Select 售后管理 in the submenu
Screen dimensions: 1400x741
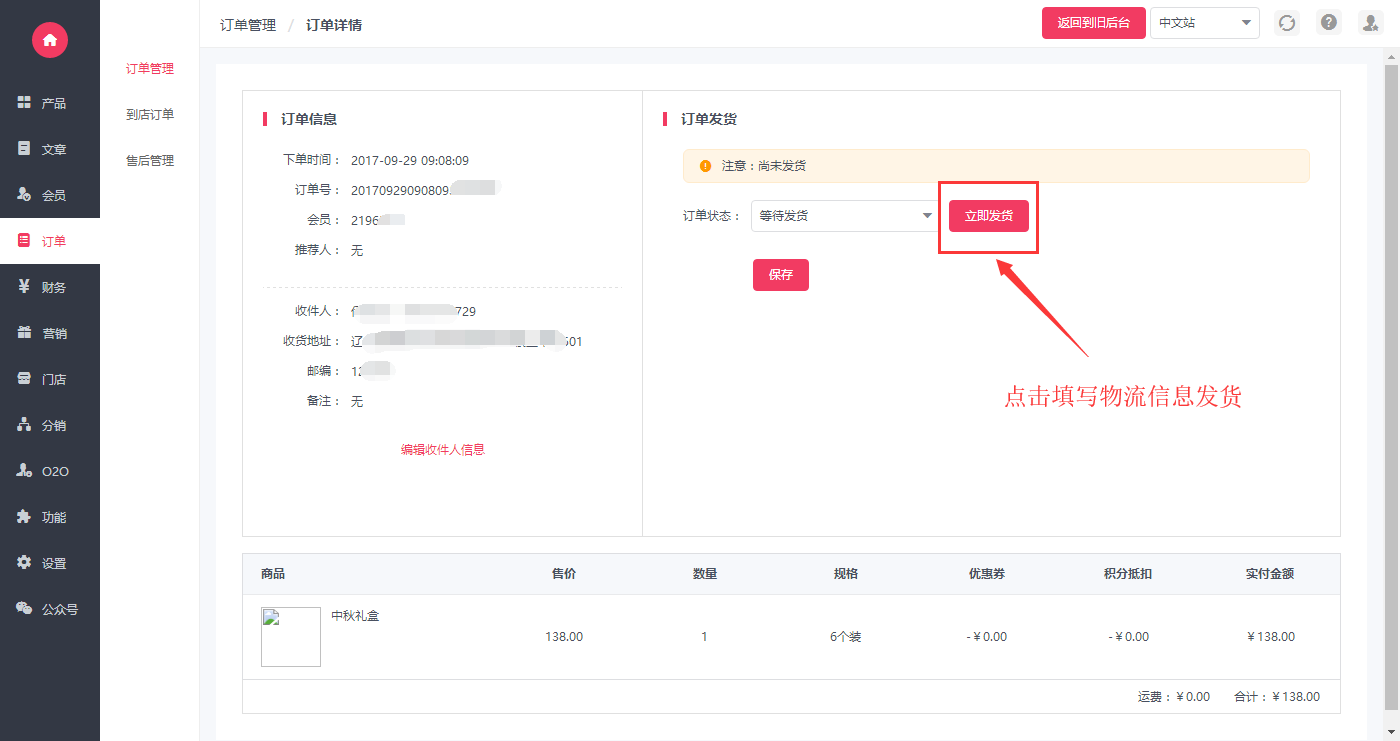[x=150, y=161]
